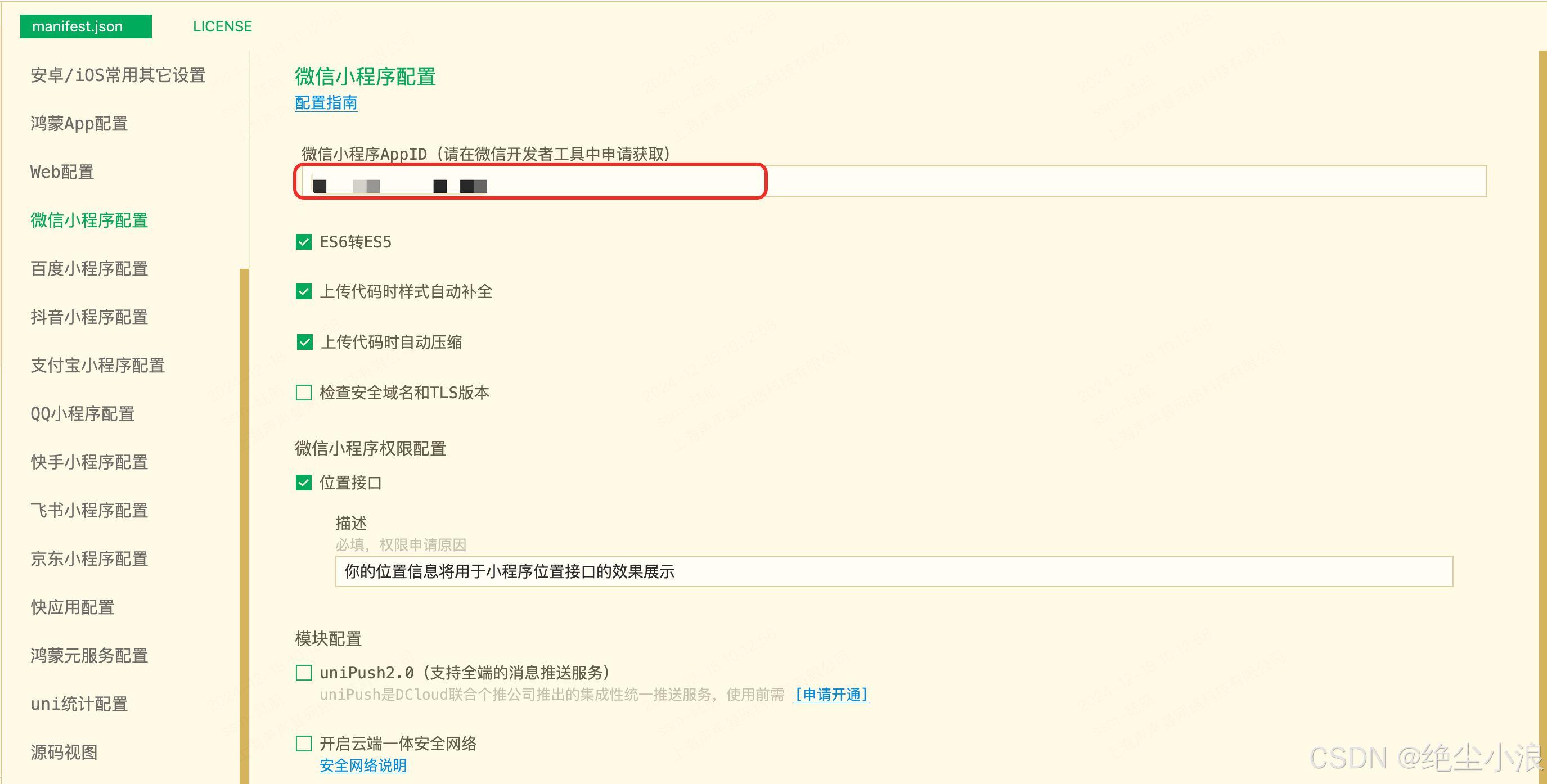Screen dimensions: 1547x784
Task: Click the 模块配置 heading text
Action: coord(329,639)
